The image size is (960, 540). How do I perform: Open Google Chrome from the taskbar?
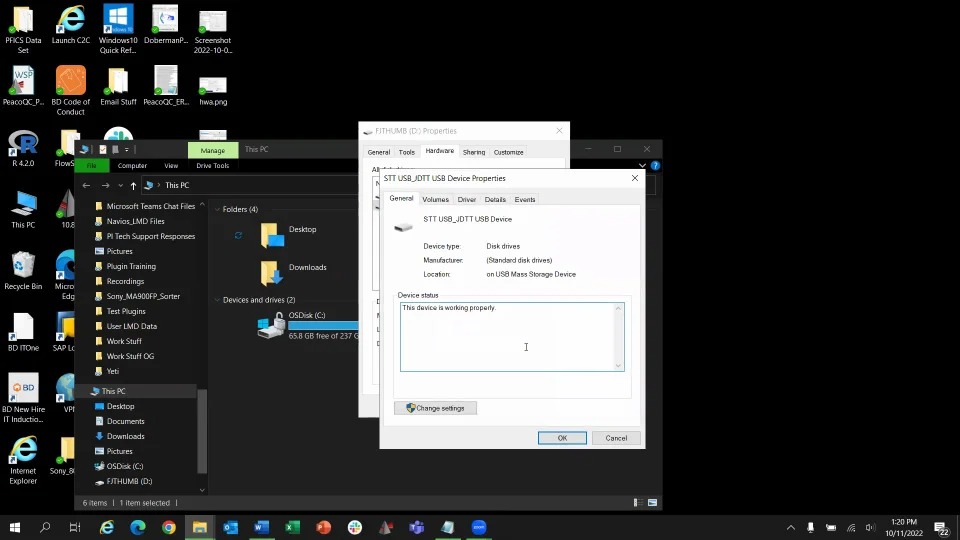(x=169, y=527)
